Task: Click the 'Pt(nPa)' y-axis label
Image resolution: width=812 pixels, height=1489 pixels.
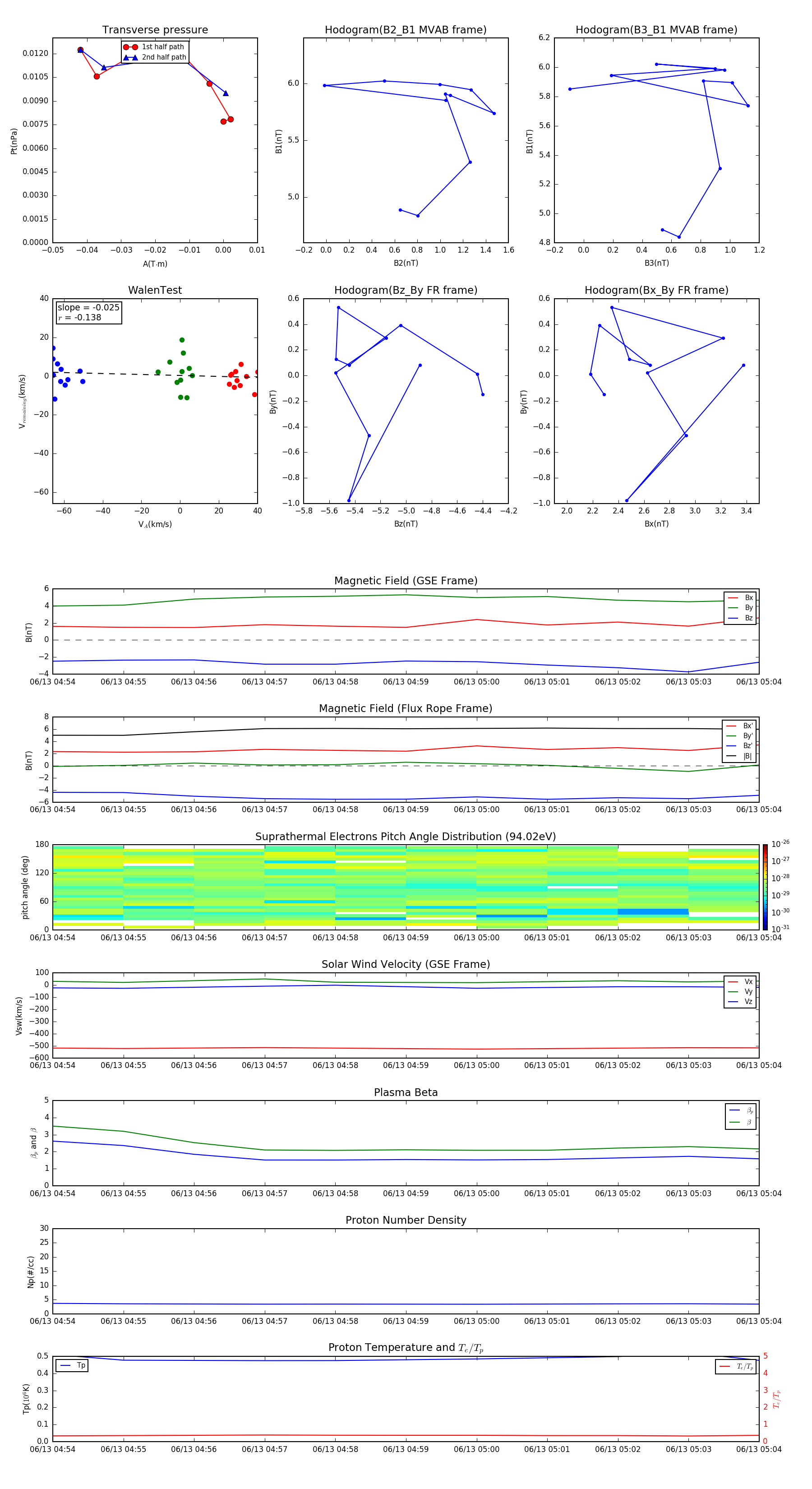Action: tap(14, 141)
